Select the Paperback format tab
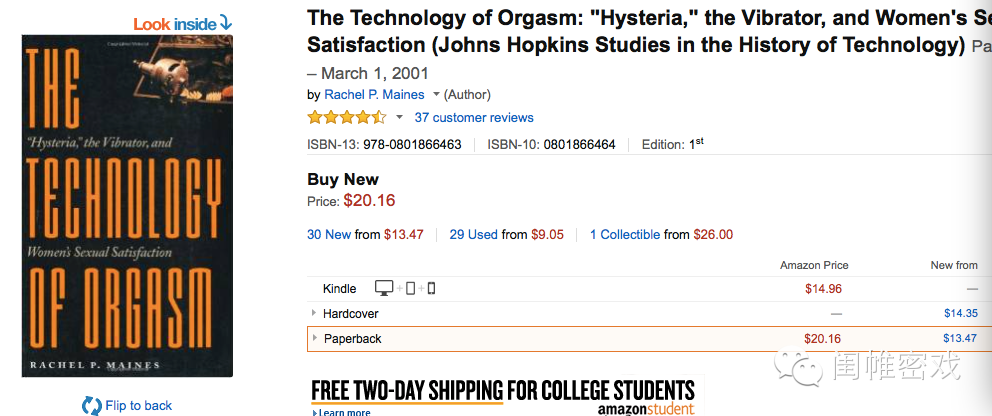 point(649,338)
